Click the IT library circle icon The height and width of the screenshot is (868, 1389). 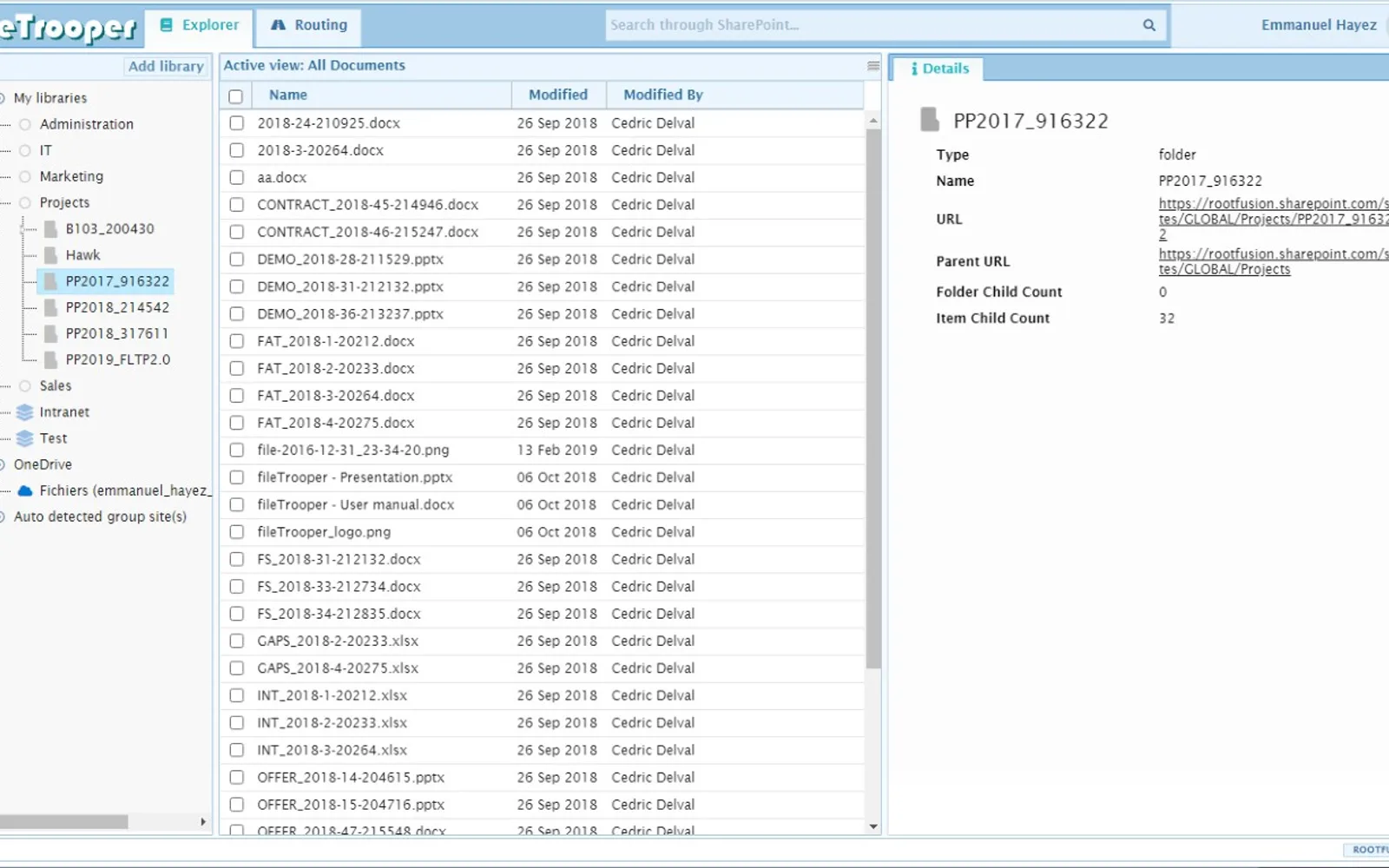[25, 150]
